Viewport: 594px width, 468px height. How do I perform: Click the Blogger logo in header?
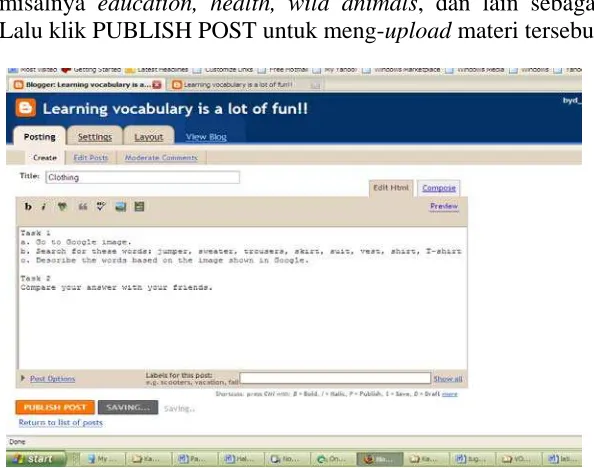click(x=25, y=108)
